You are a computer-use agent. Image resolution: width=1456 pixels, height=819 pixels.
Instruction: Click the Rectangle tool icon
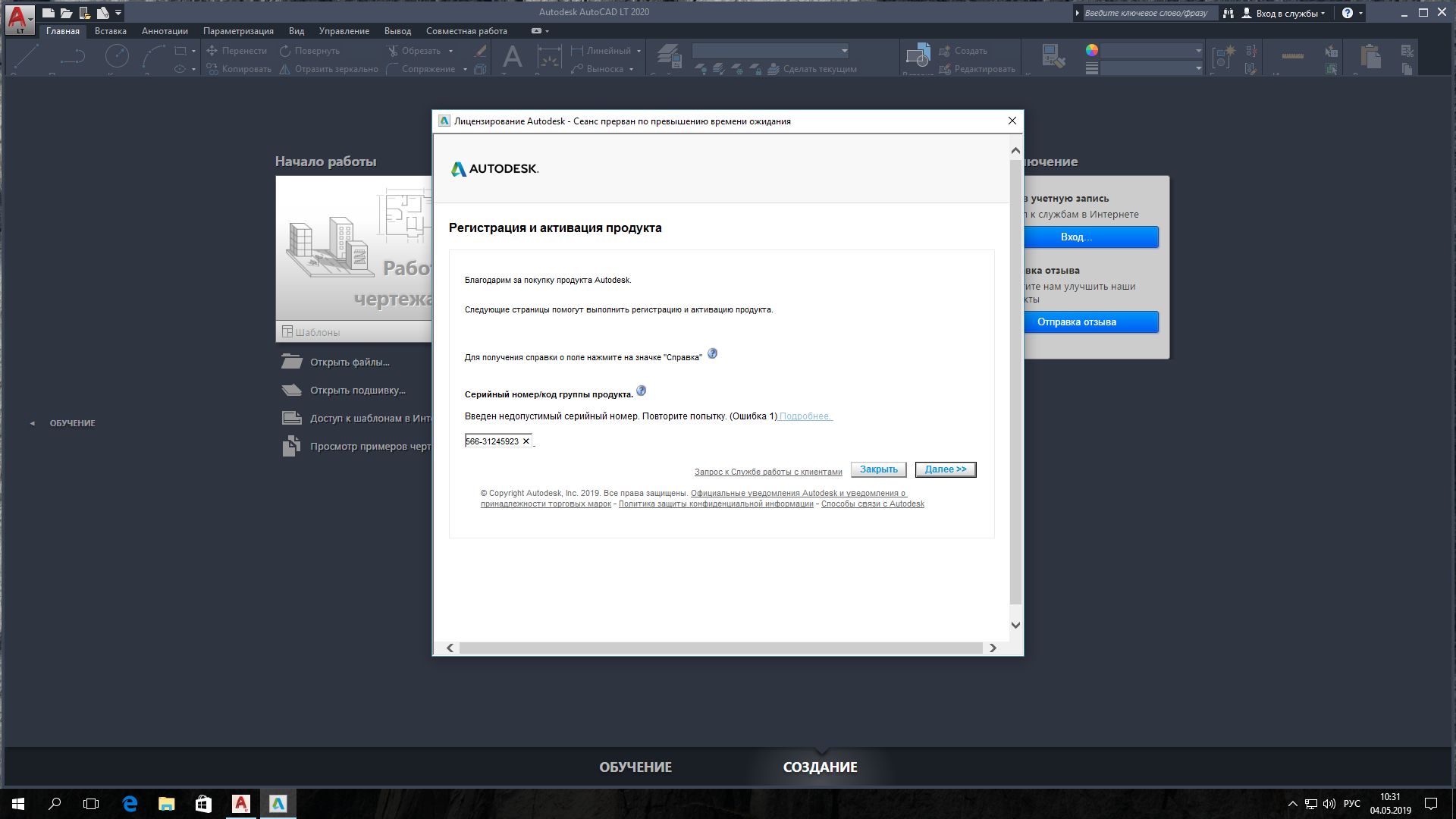[180, 51]
